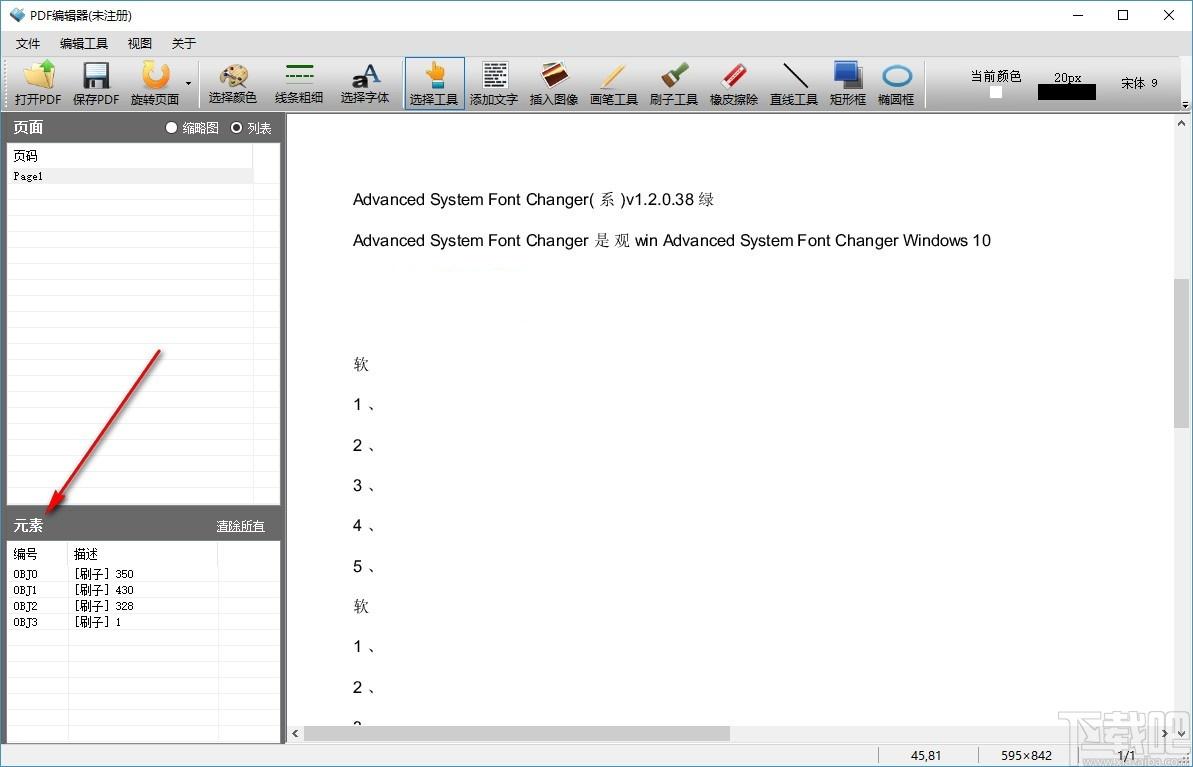Click the 1/1 page counter in status bar
The image size is (1193, 767).
point(1126,756)
